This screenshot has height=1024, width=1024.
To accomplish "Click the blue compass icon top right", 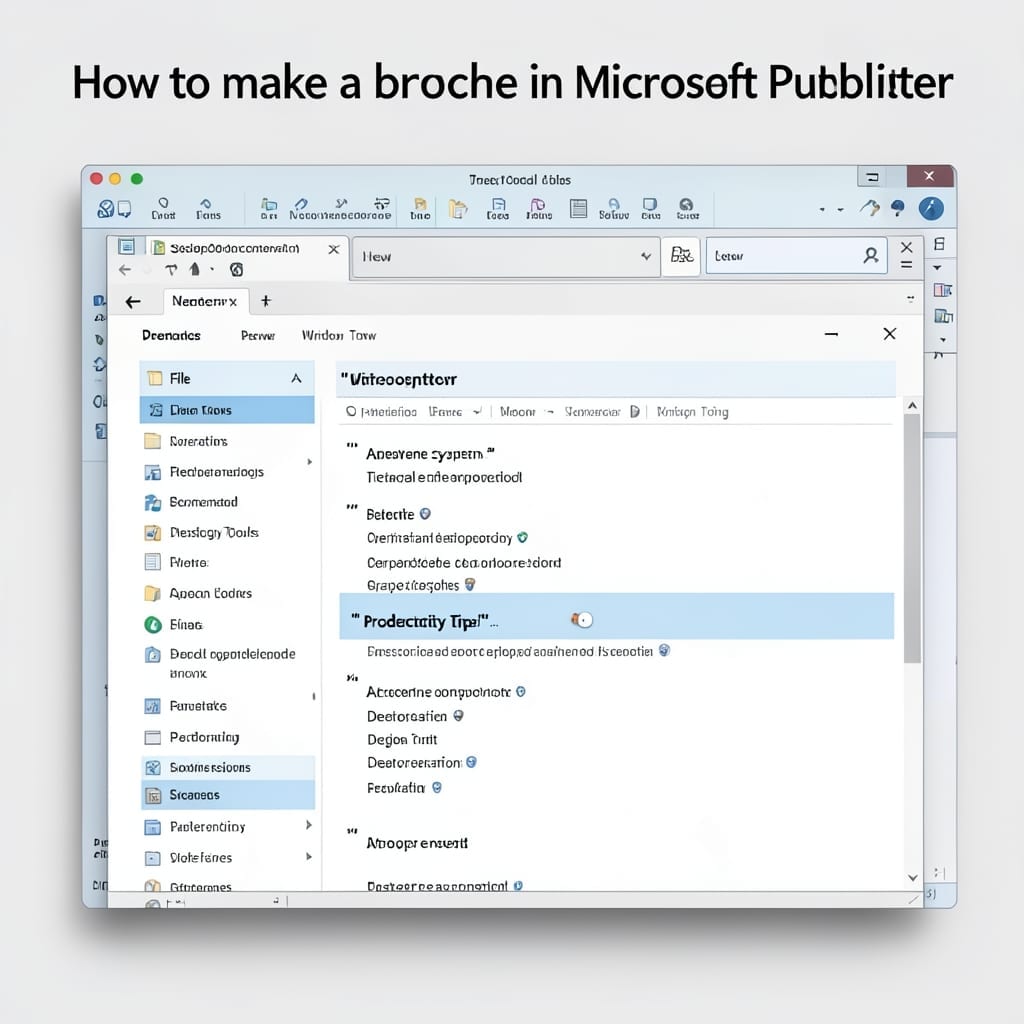I will (931, 208).
